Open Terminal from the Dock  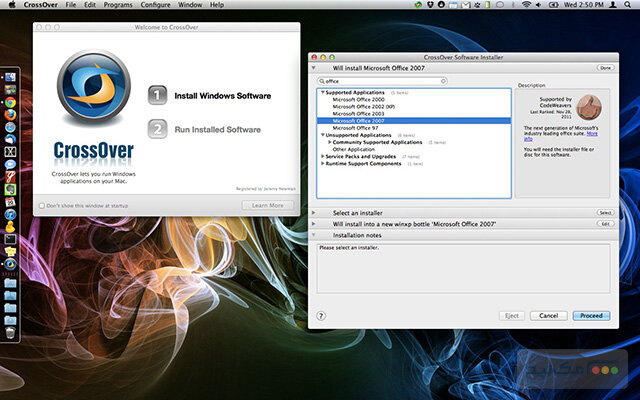click(10, 239)
